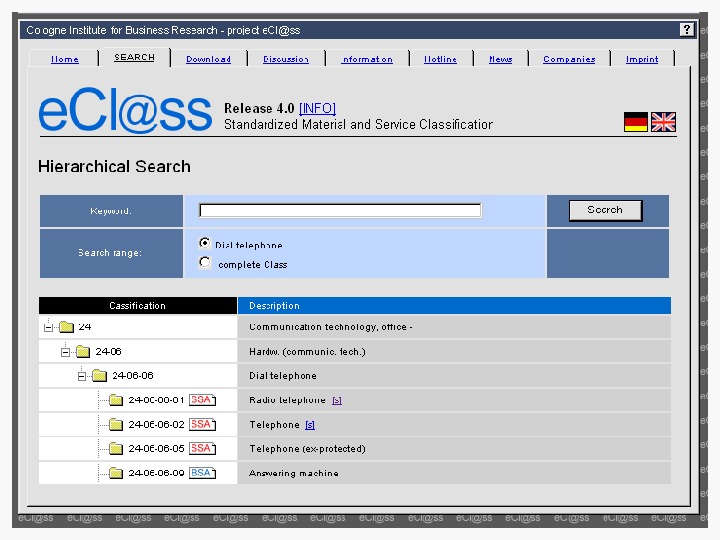The image size is (720, 540).
Task: Open the [INFO] release link
Action: (317, 108)
